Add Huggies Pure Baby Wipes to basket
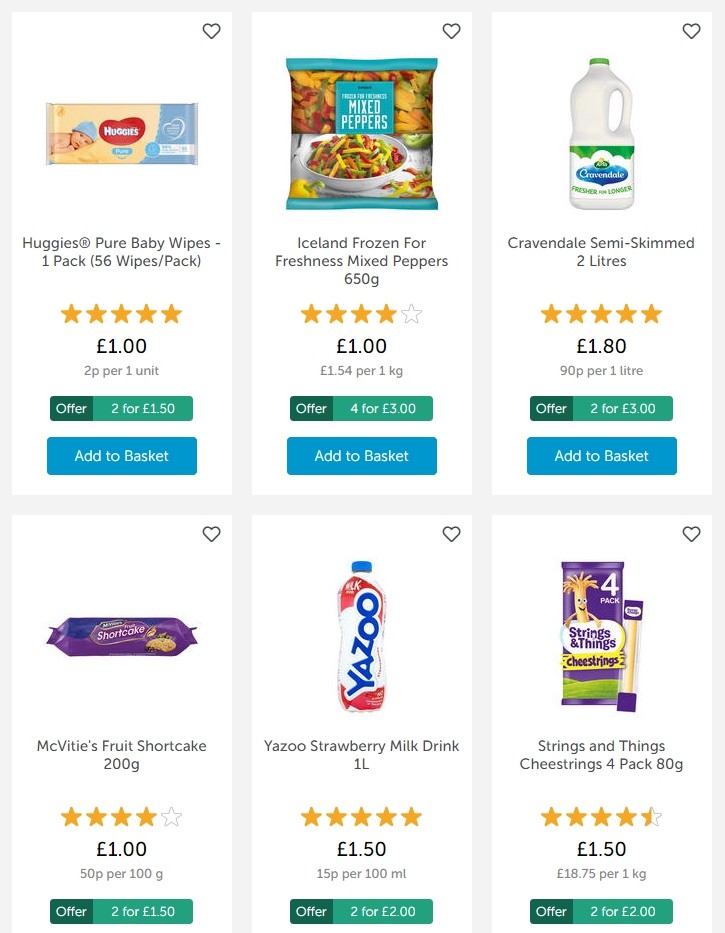Viewport: 725px width, 933px height. pyautogui.click(x=121, y=456)
